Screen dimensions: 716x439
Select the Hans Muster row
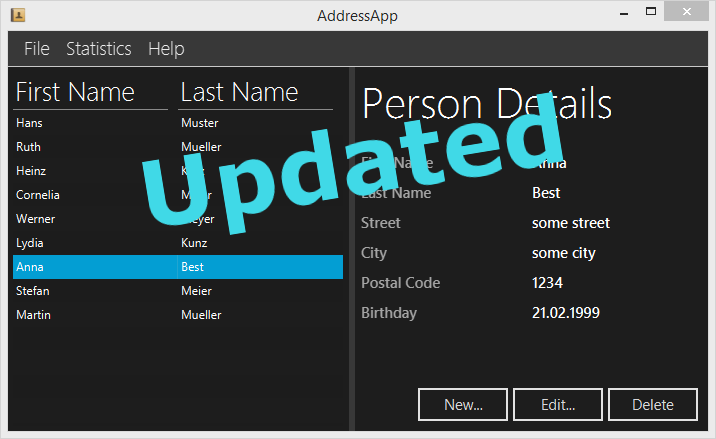tap(178, 123)
